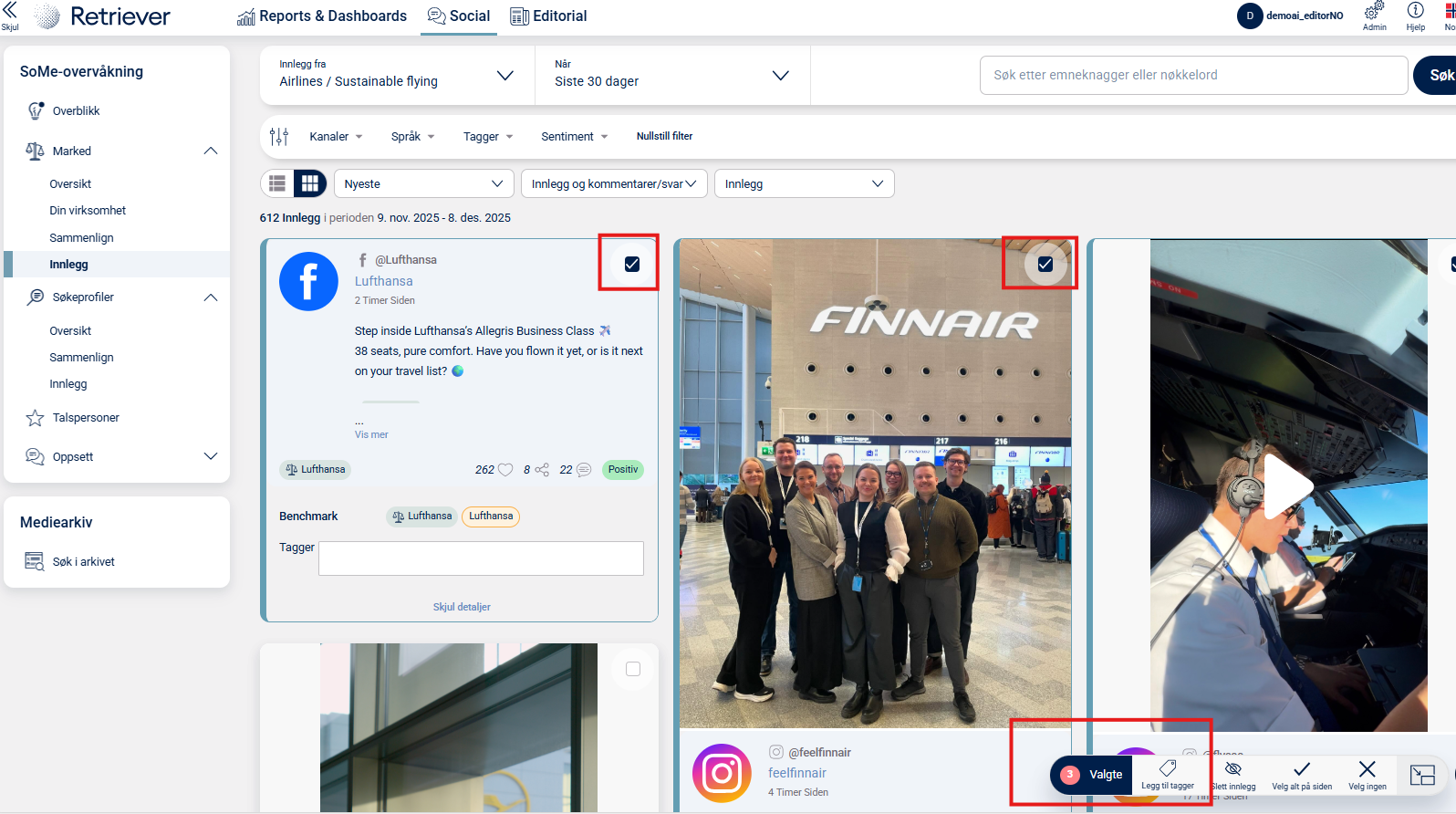Viewport: 1456px width, 814px height.
Task: Open the Innlegg type dropdown
Action: pos(804,183)
